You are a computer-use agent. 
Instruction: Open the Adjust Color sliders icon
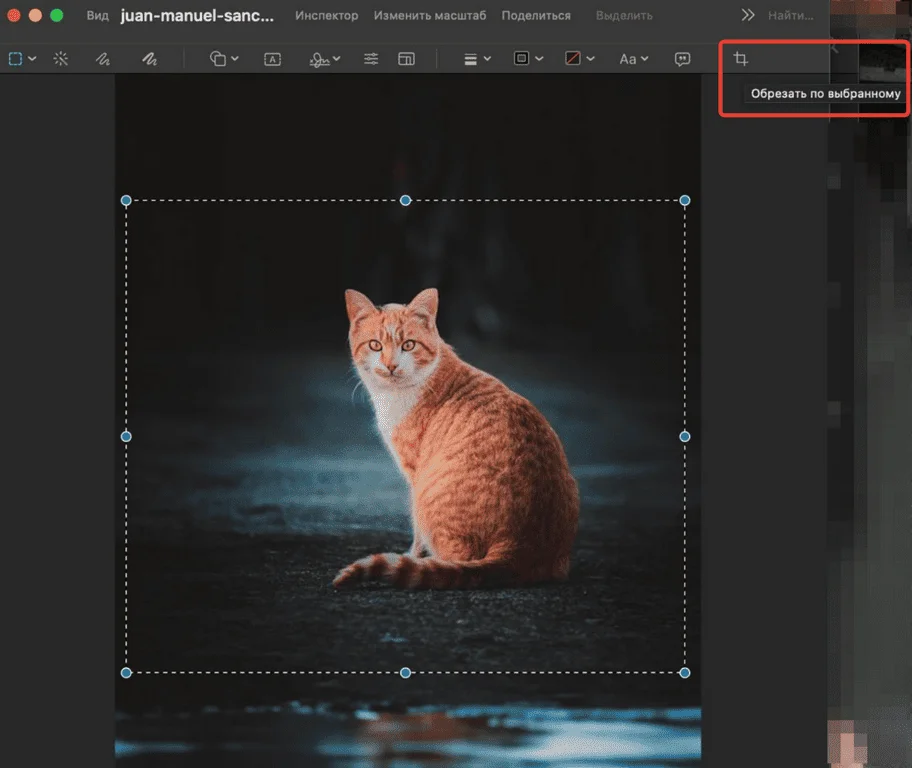(x=371, y=59)
